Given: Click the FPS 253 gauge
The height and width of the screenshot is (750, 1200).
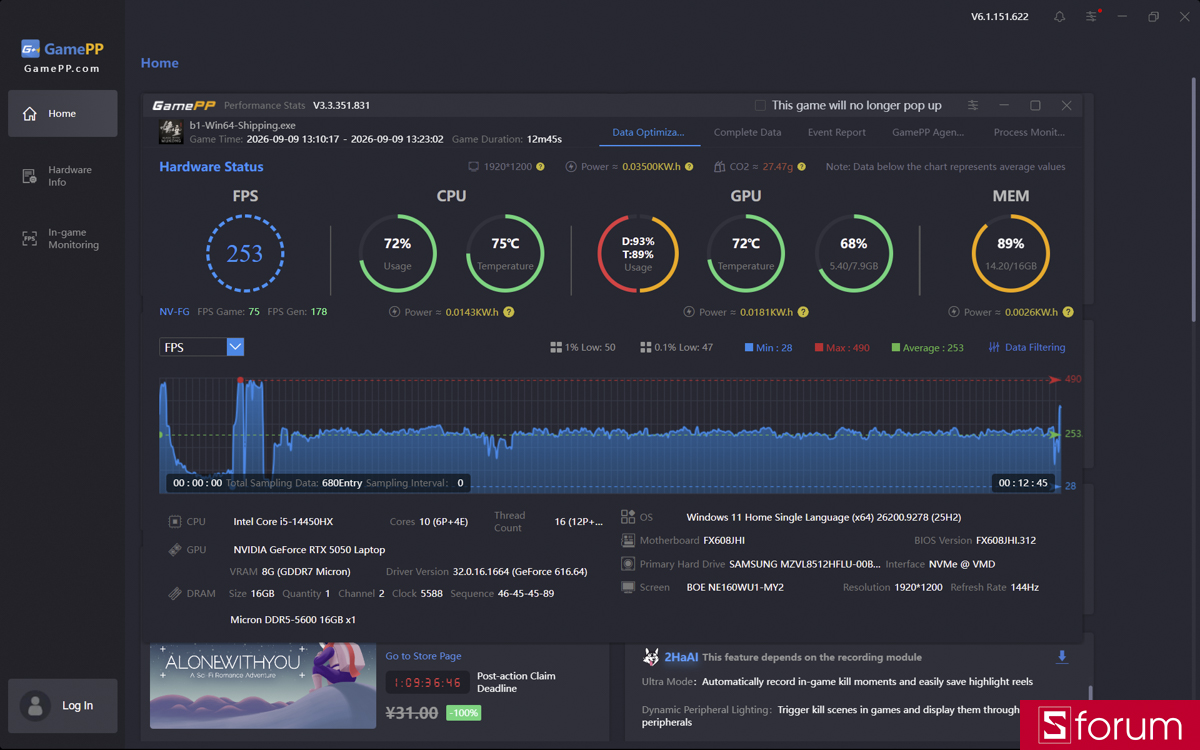Looking at the screenshot, I should click(245, 253).
